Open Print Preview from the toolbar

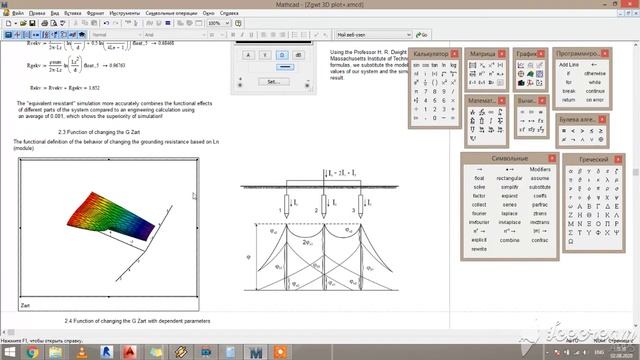pos(53,23)
